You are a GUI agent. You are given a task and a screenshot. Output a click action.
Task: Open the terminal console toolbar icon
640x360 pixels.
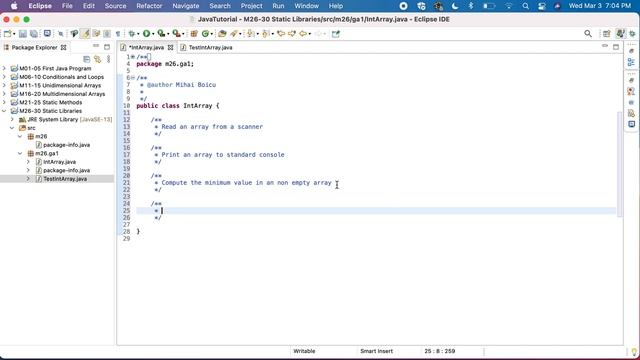[x=47, y=34]
